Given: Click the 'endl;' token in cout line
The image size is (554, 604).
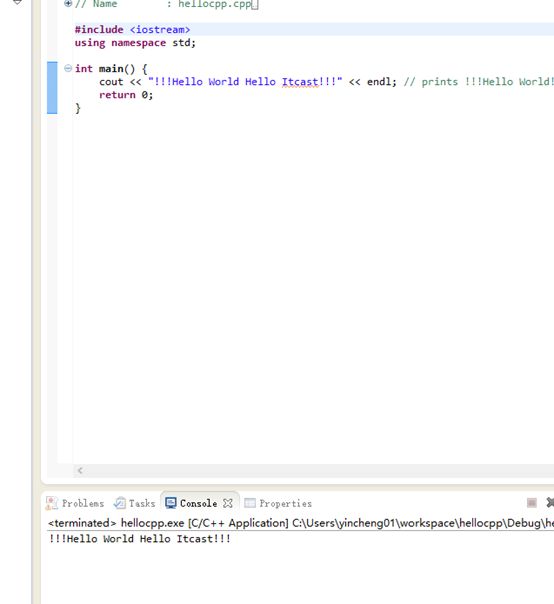Looking at the screenshot, I should click(x=381, y=82).
